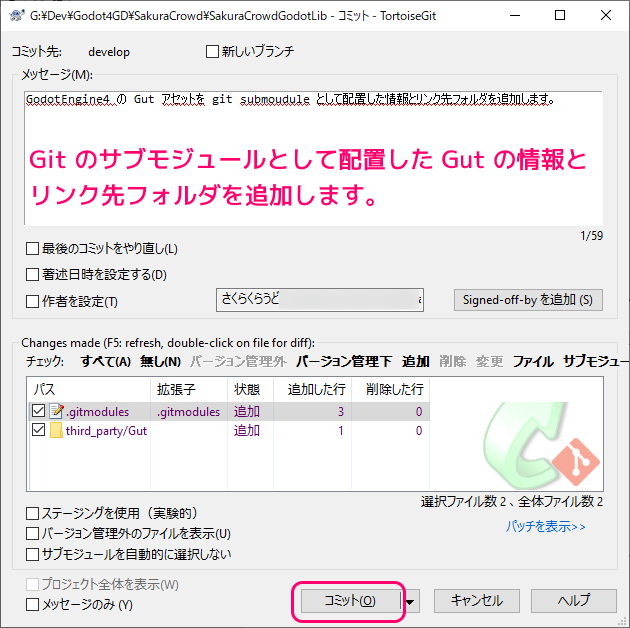Click the author field さくらくらうど
630x628 pixels.
[x=320, y=300]
